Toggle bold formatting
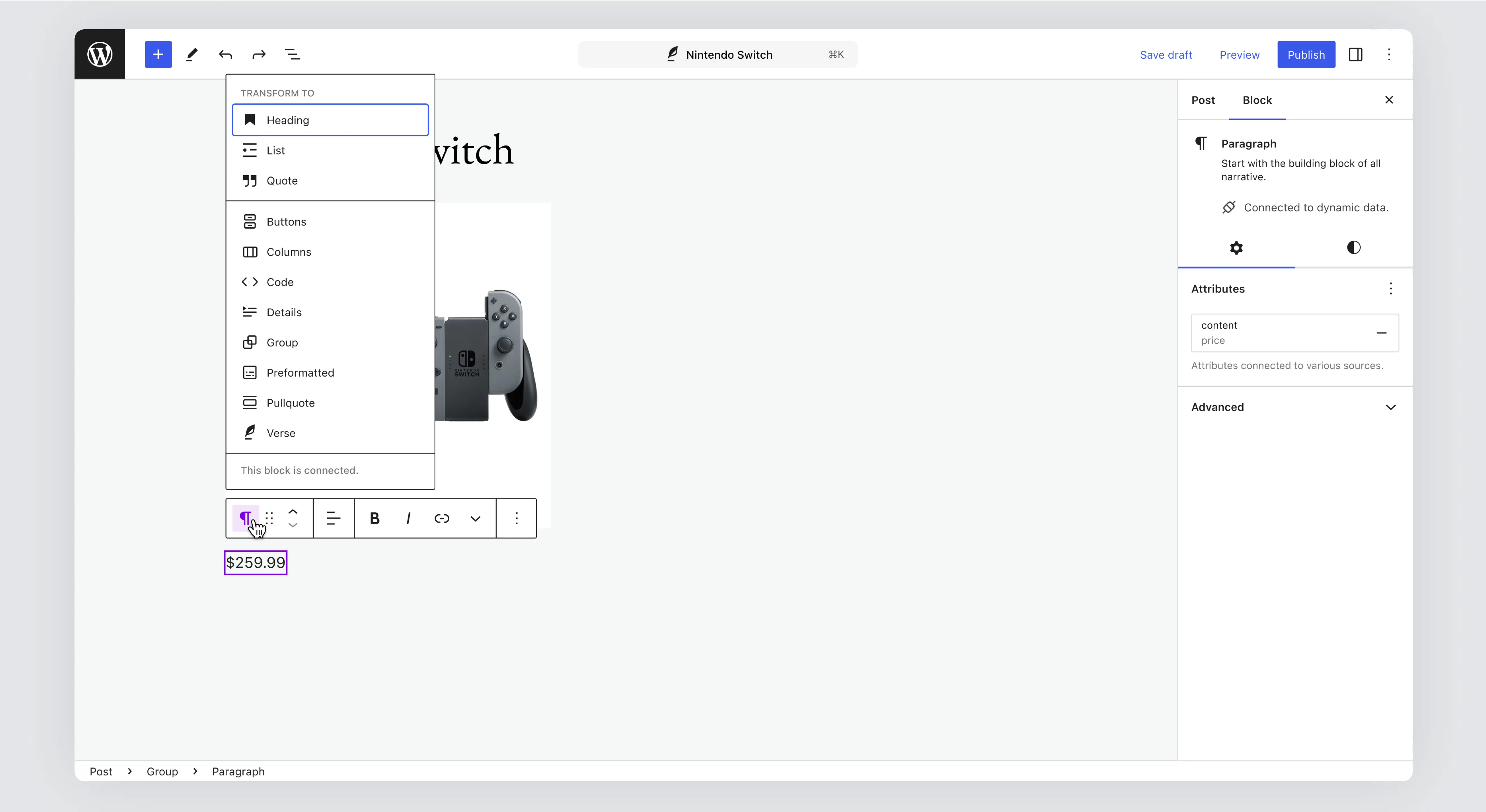This screenshot has height=812, width=1486. [374, 518]
